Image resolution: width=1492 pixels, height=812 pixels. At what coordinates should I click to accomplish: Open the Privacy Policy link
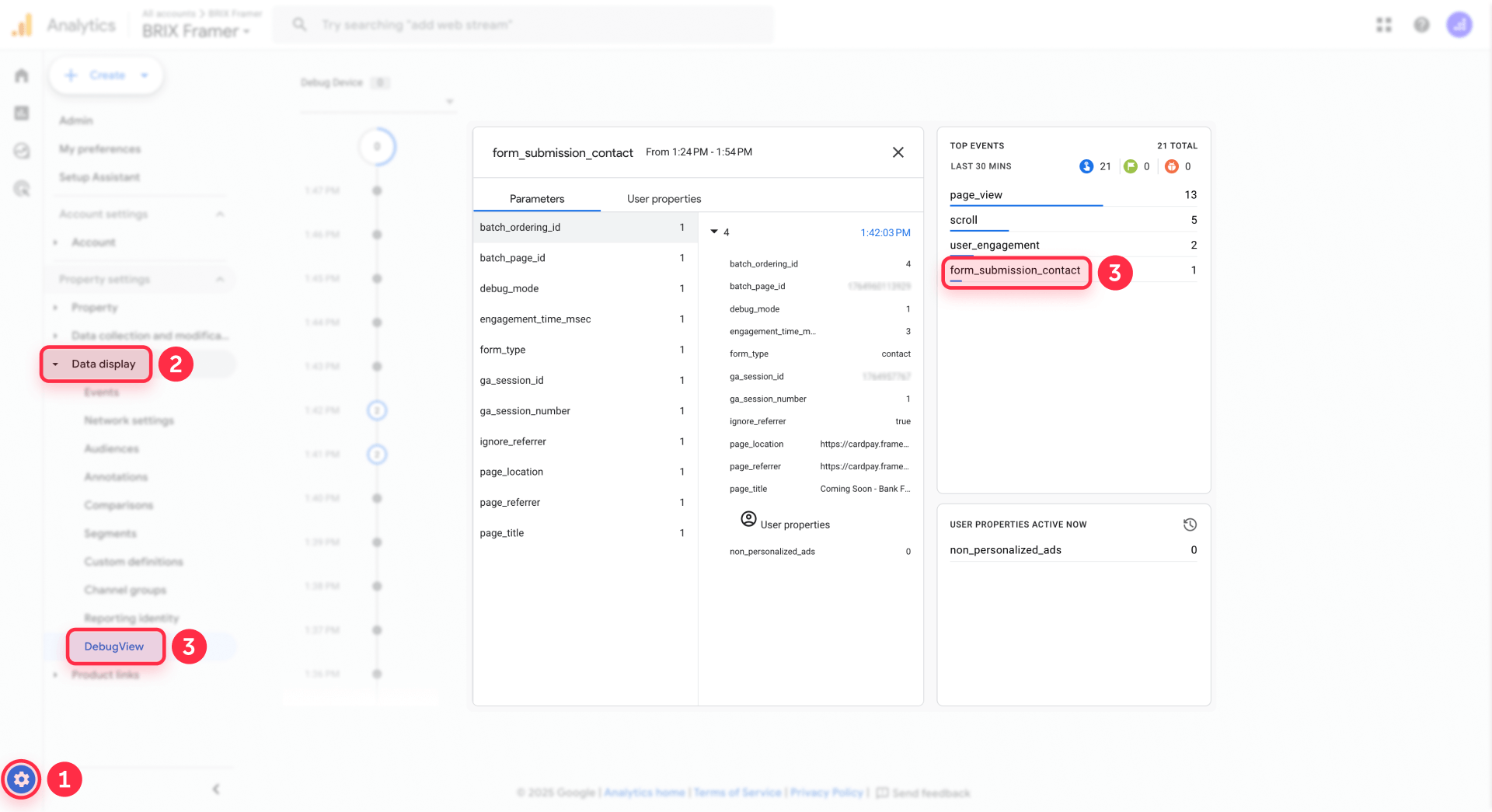[827, 793]
